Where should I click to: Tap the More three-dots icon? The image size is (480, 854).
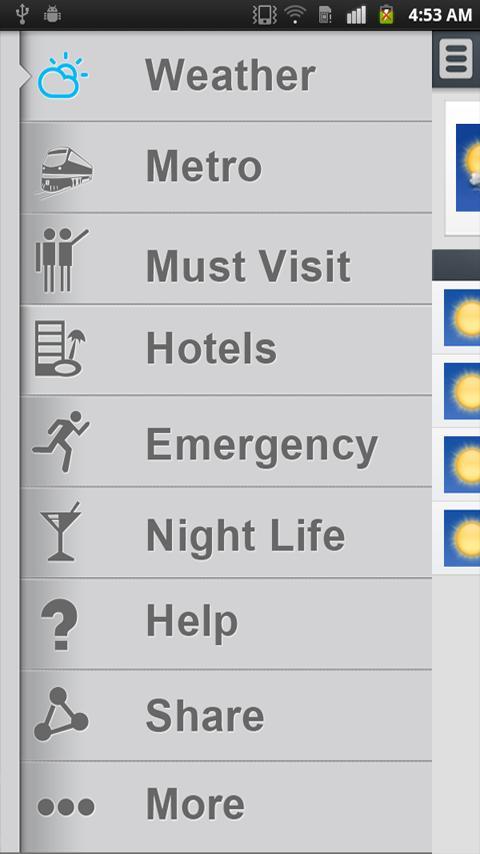click(65, 806)
